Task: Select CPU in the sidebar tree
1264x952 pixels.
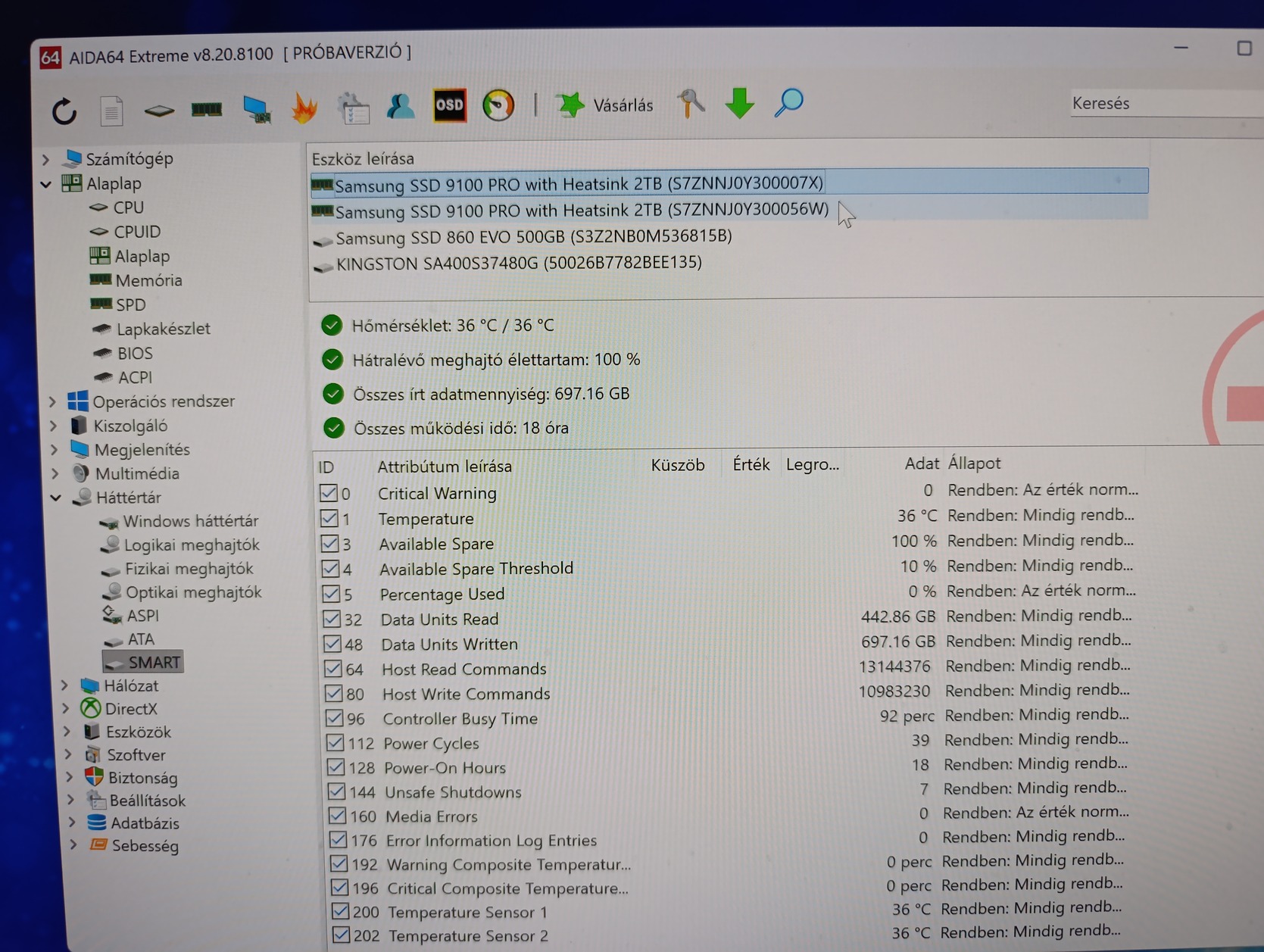Action: click(x=128, y=208)
